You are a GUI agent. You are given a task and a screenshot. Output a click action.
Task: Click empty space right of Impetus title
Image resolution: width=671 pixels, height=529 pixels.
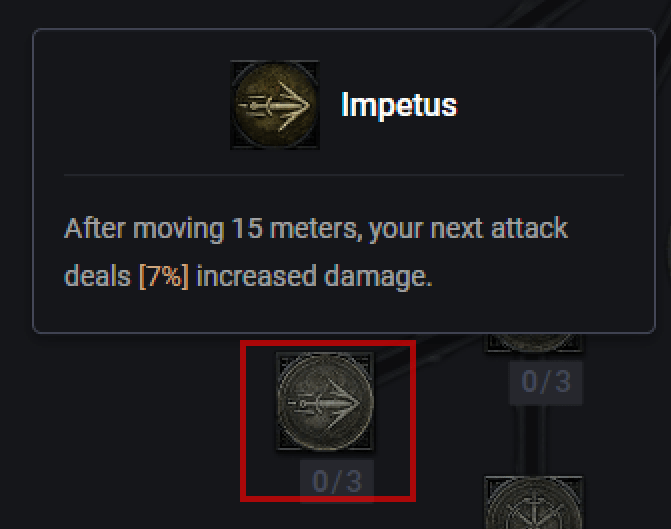click(540, 105)
